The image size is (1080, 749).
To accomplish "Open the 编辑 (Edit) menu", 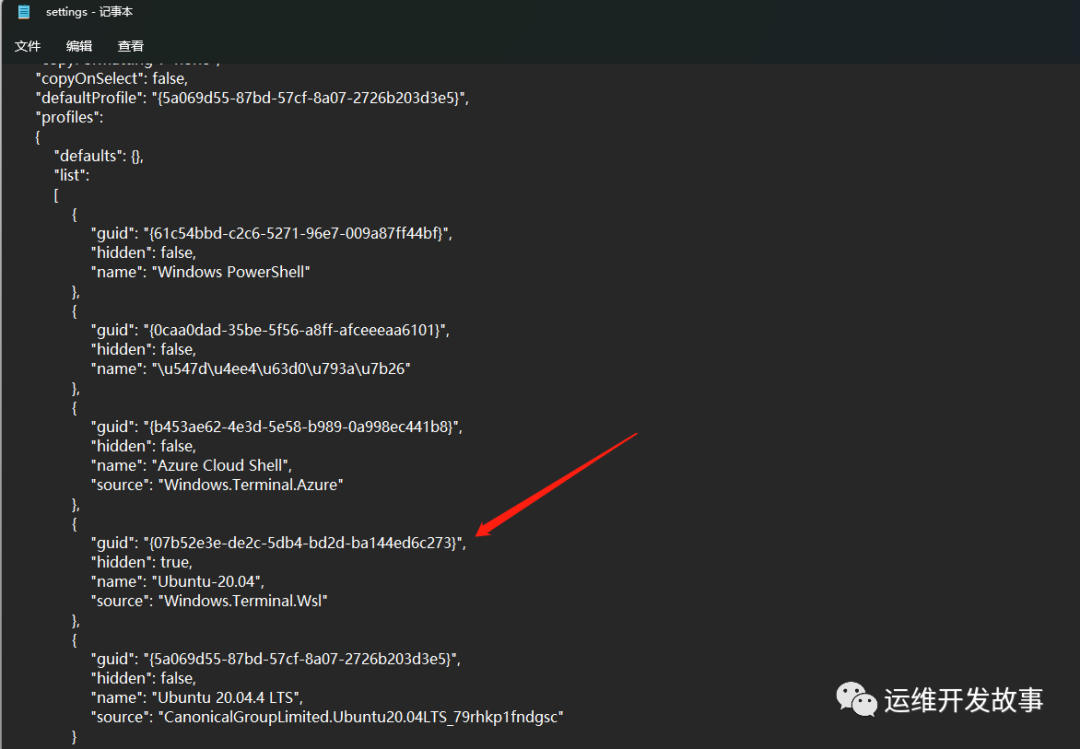I will point(79,46).
